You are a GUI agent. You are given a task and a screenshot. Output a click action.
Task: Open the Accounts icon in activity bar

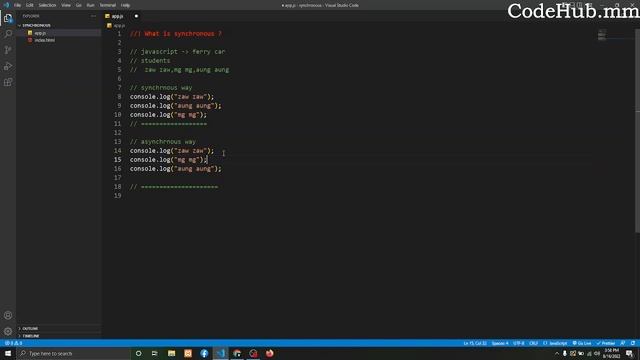[x=8, y=315]
